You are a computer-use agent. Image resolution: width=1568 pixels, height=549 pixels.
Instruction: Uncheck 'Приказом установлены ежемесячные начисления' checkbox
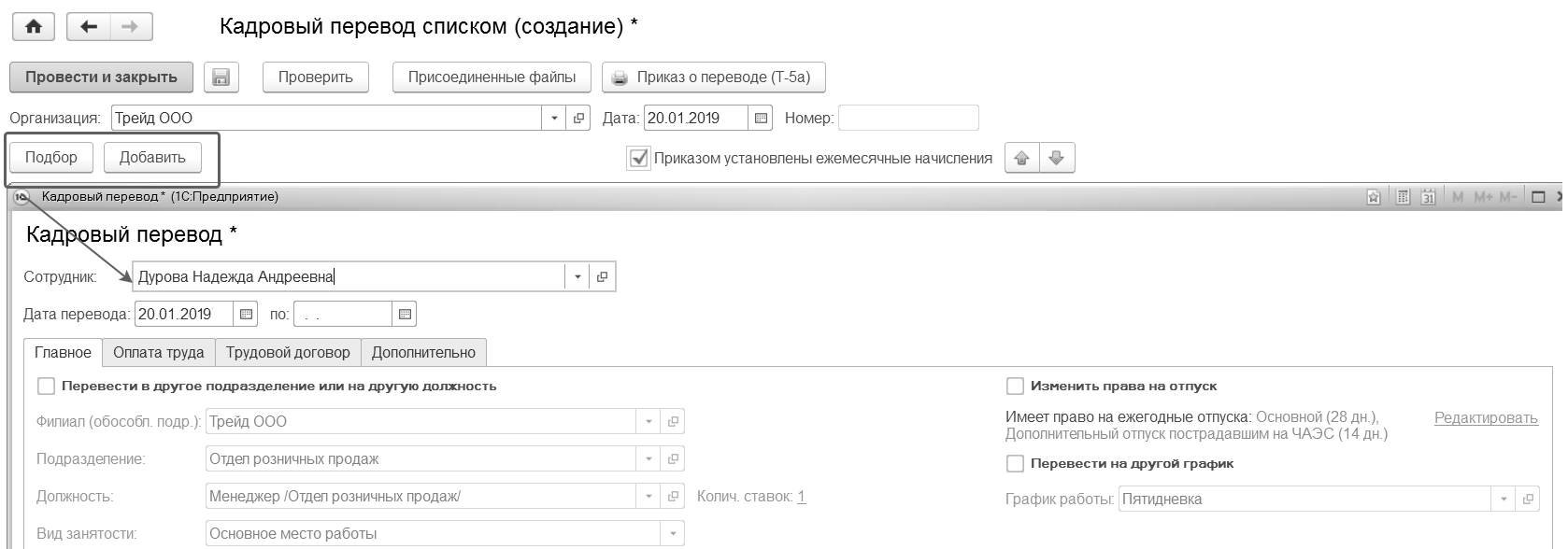pyautogui.click(x=638, y=159)
